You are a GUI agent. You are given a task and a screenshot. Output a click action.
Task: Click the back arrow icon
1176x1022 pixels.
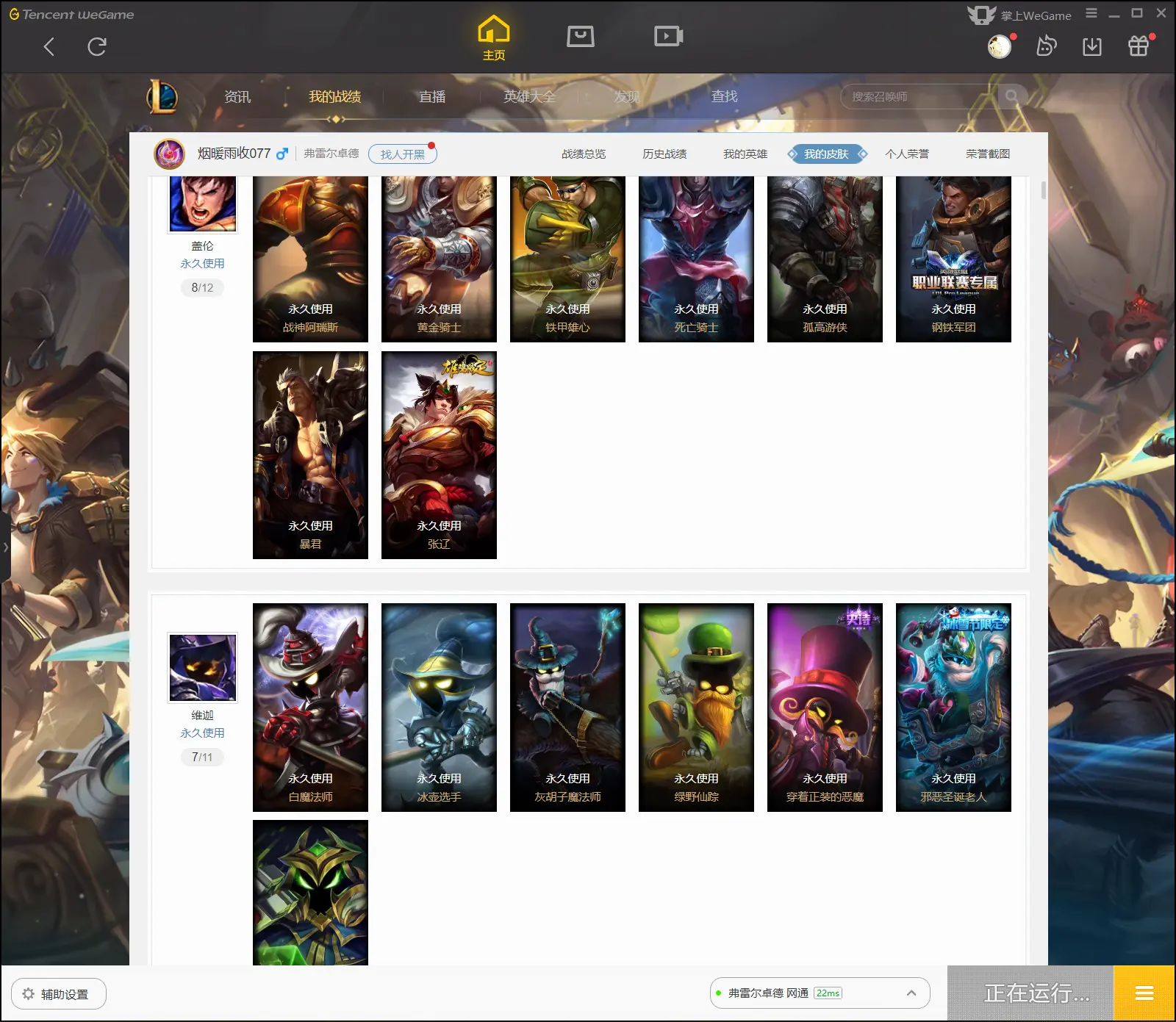tap(49, 47)
